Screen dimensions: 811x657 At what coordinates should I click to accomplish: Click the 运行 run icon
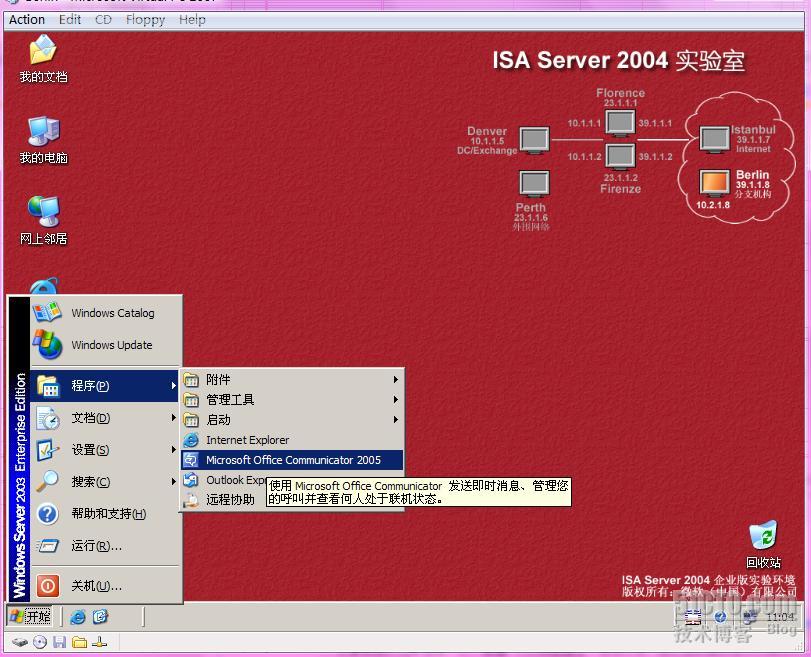[48, 546]
